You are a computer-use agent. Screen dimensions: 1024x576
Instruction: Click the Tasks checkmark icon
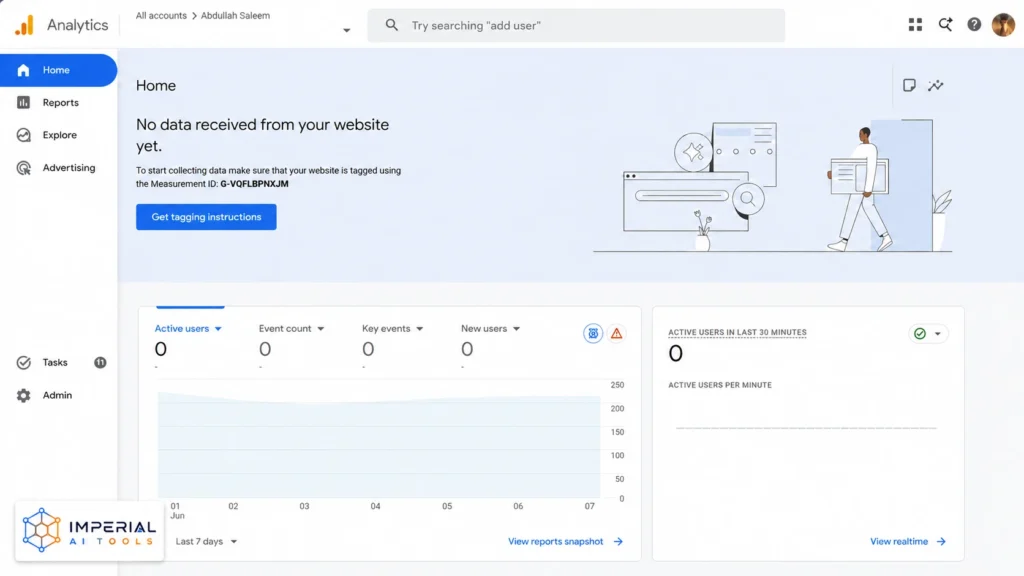pyautogui.click(x=24, y=362)
